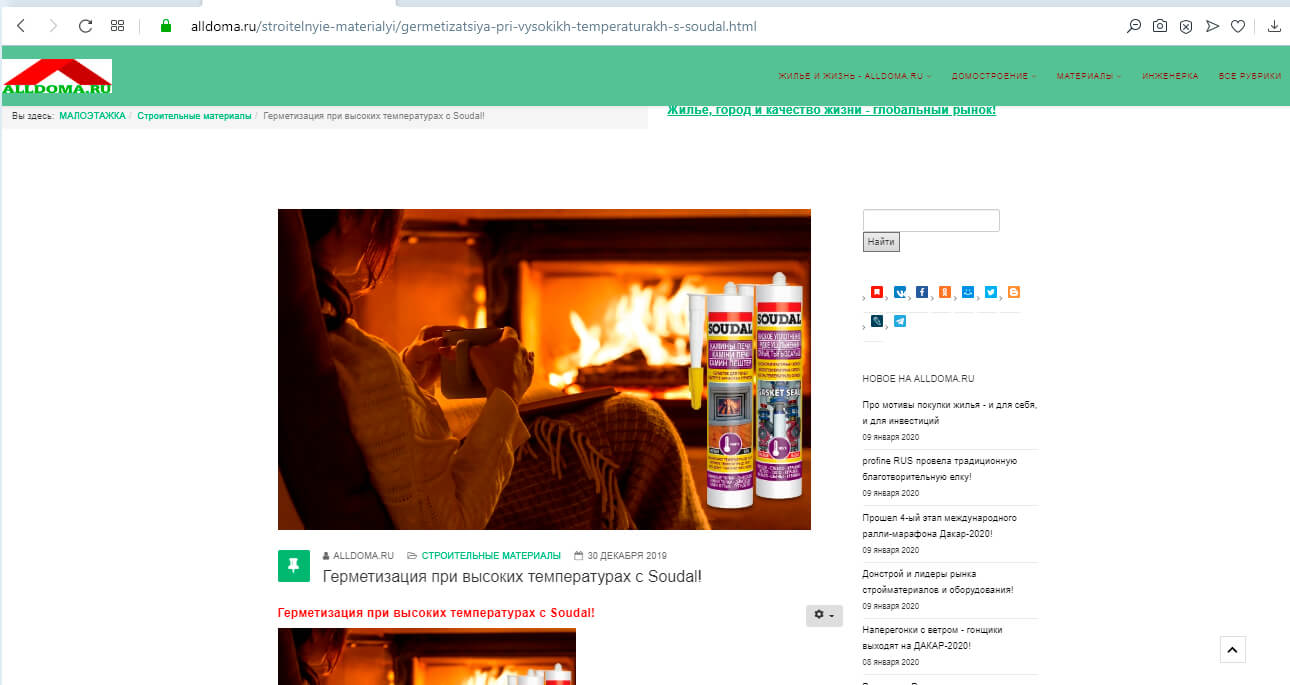Open the browser downloads icon
This screenshot has width=1290, height=685.
pos(1274,26)
